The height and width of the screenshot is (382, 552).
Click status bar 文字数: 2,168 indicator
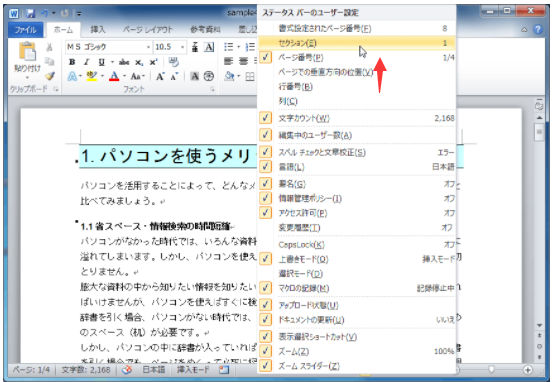pos(86,370)
